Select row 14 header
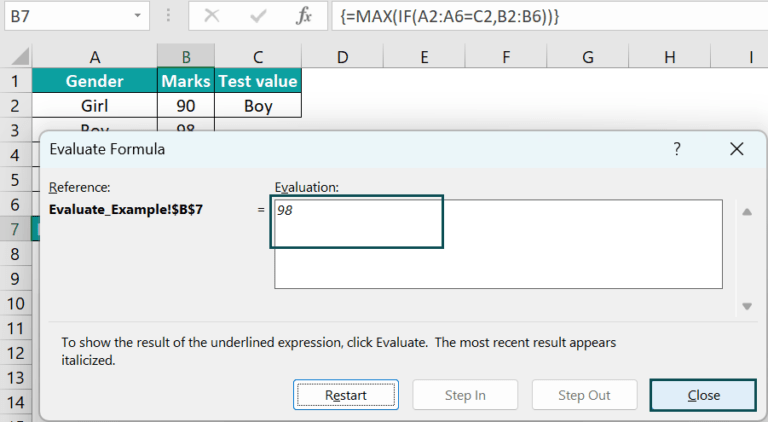Screen dimensions: 768x422 (x=15, y=402)
